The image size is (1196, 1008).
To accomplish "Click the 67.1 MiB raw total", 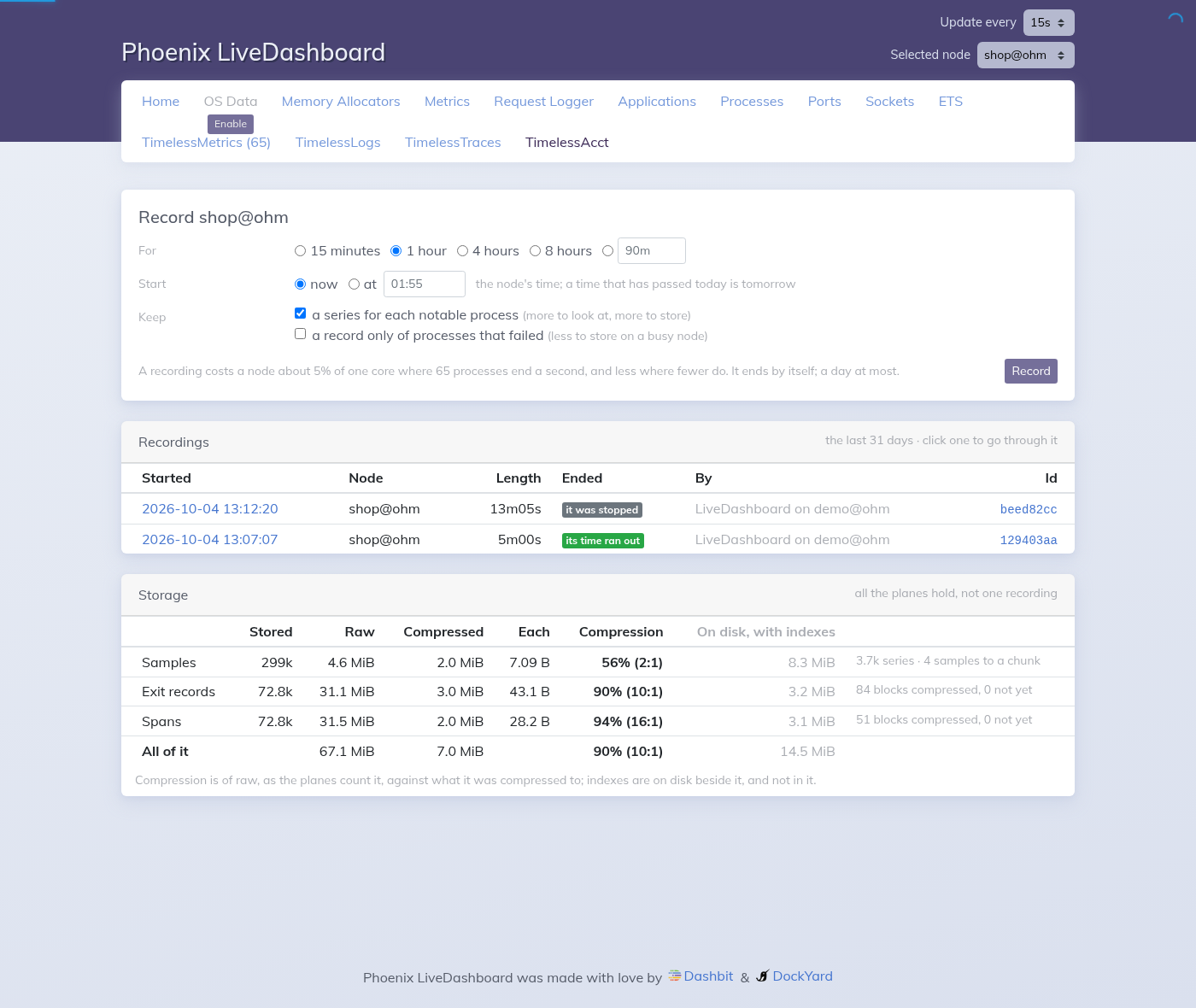I will (x=347, y=752).
